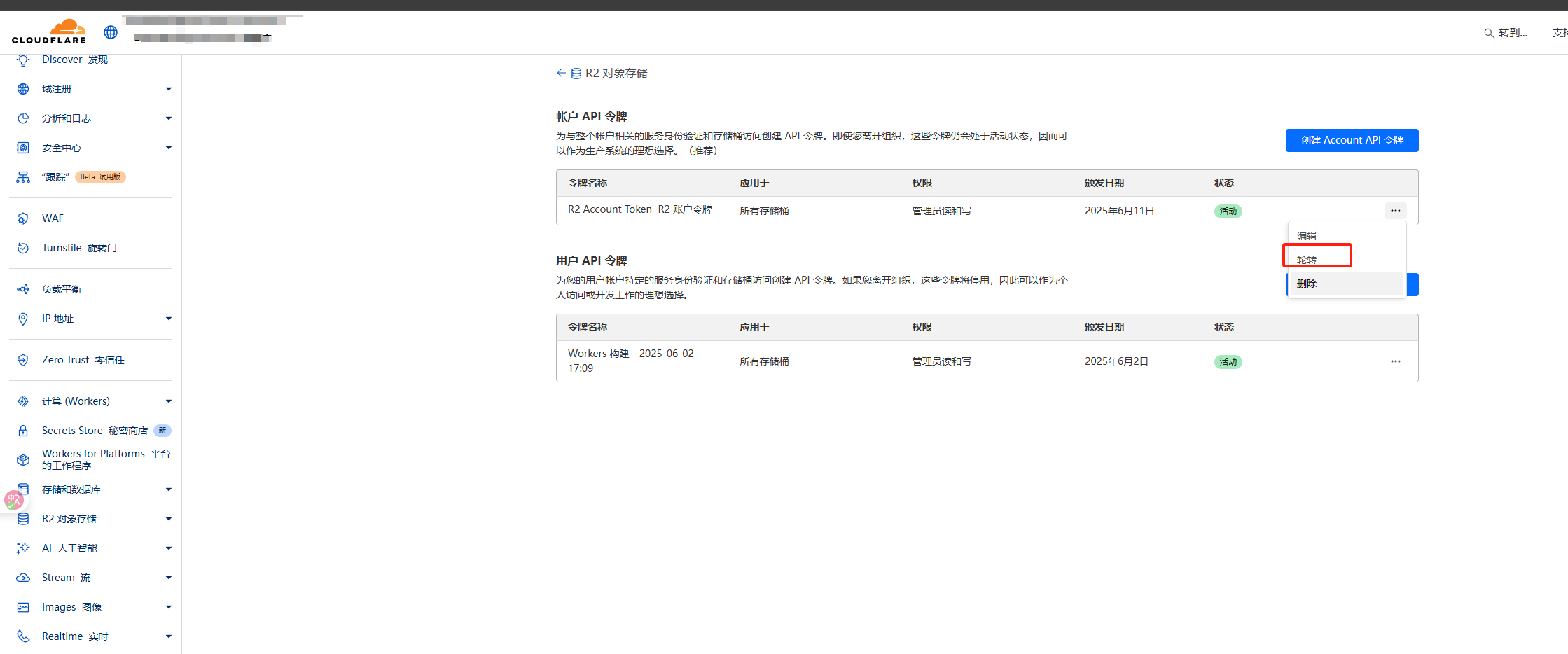Viewport: 1568px width, 654px height.
Task: Expand the 域注册 sidebar section
Action: point(168,89)
